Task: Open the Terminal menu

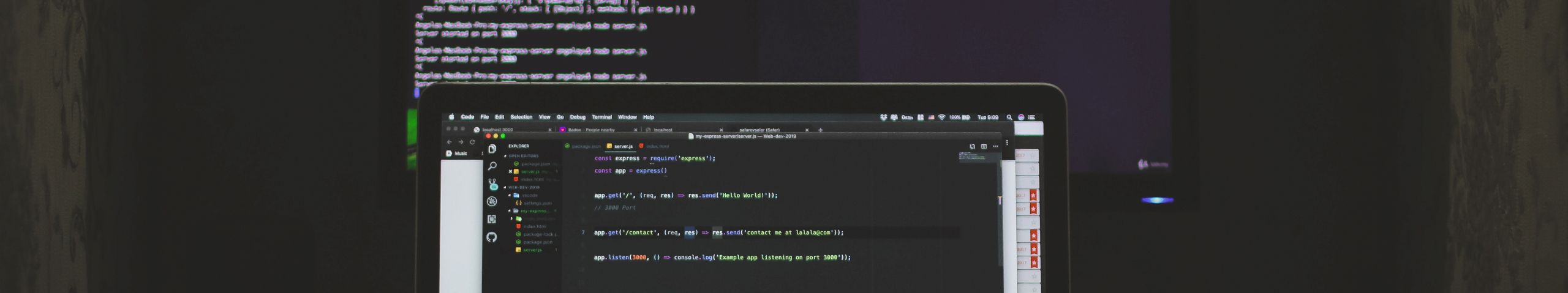Action: [x=601, y=117]
